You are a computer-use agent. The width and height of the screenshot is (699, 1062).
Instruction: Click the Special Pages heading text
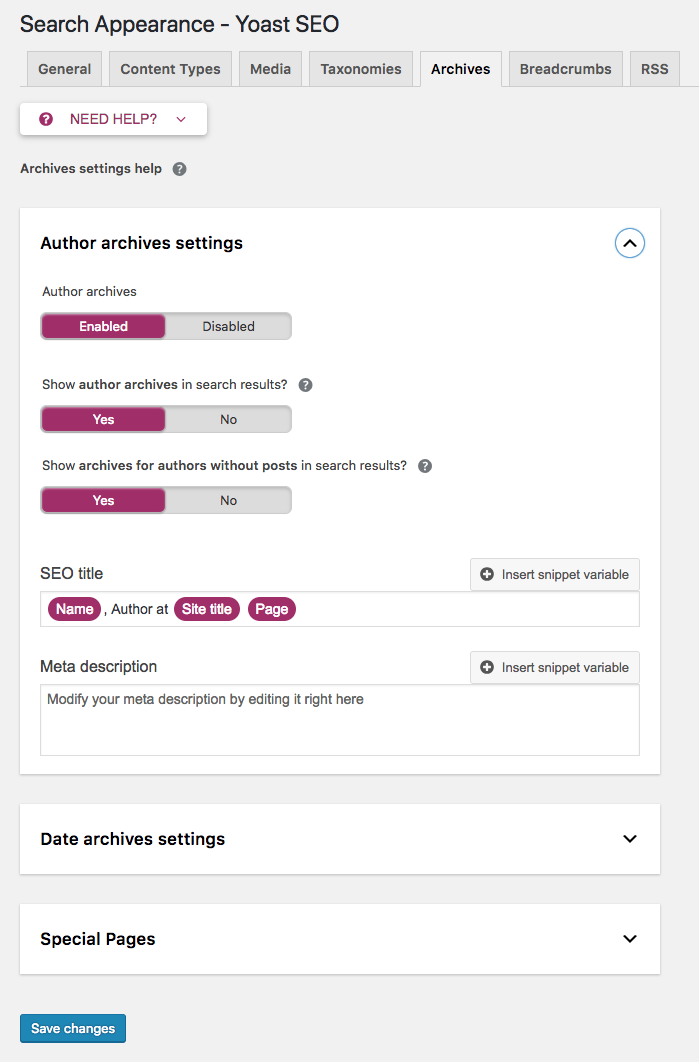[x=98, y=939]
